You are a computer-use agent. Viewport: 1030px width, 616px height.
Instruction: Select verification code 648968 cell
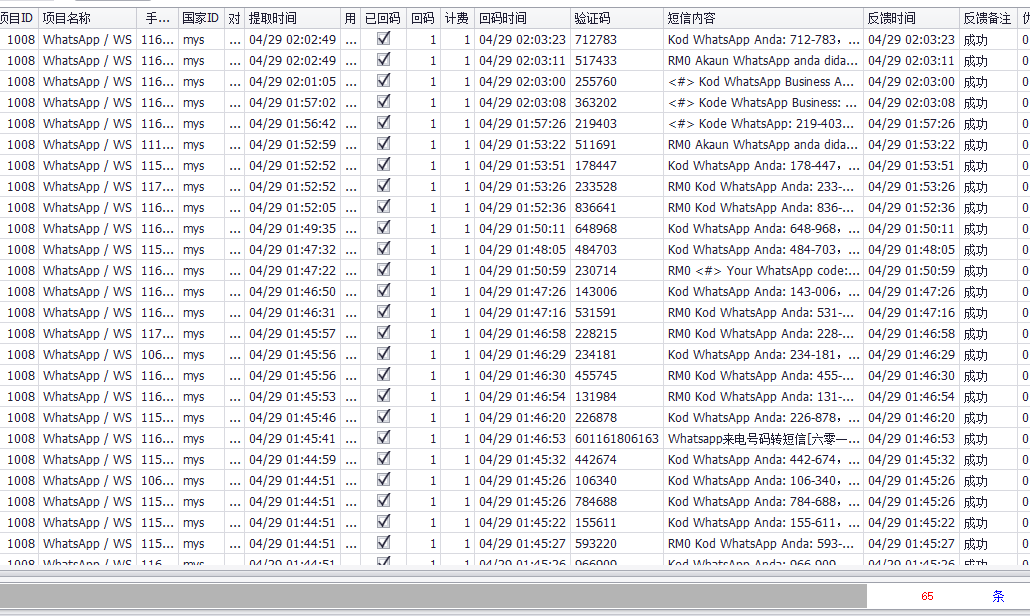617,229
